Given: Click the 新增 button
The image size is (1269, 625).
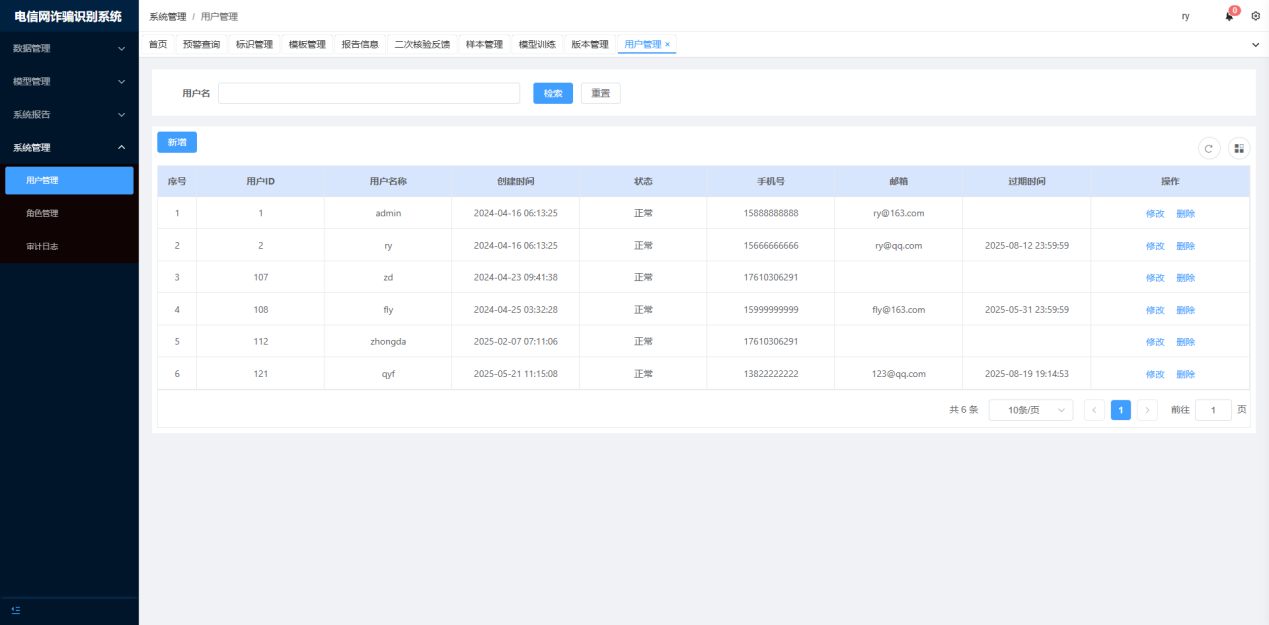Looking at the screenshot, I should tap(177, 142).
